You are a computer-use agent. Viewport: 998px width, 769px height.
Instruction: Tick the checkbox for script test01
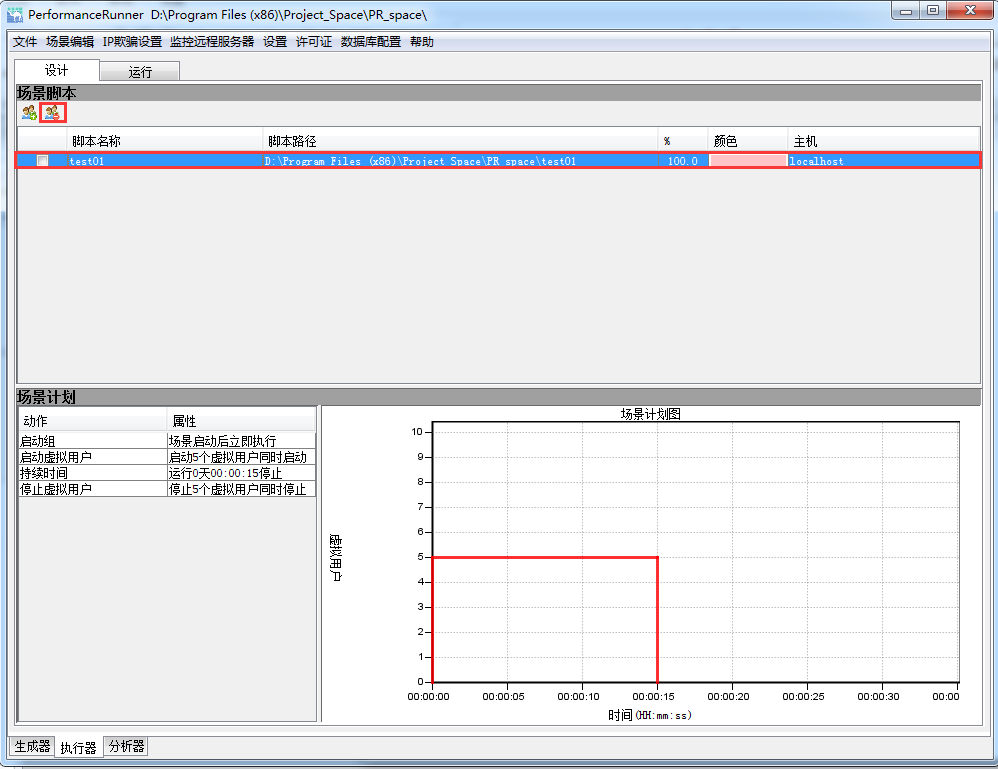tap(42, 161)
